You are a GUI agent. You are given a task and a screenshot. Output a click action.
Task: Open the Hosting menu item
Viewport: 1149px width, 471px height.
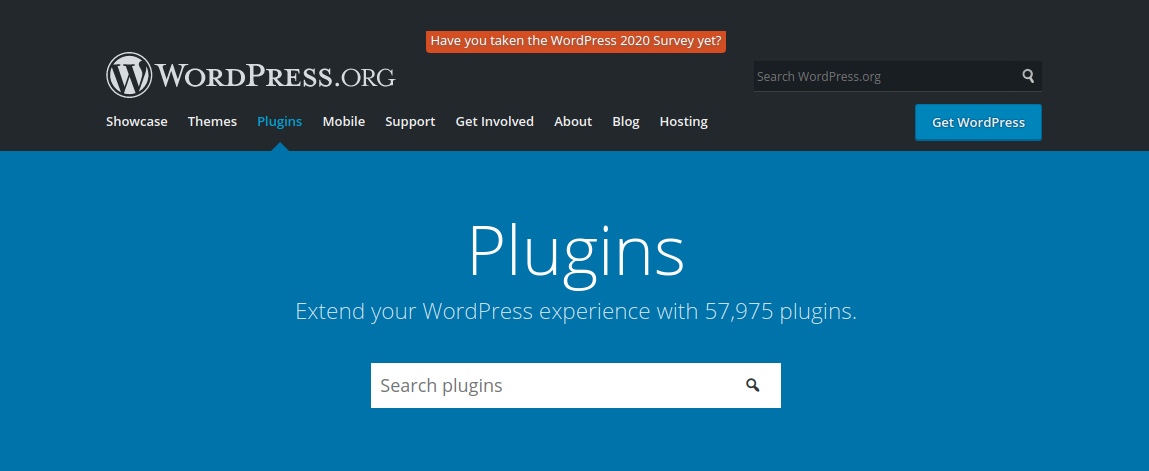click(684, 122)
